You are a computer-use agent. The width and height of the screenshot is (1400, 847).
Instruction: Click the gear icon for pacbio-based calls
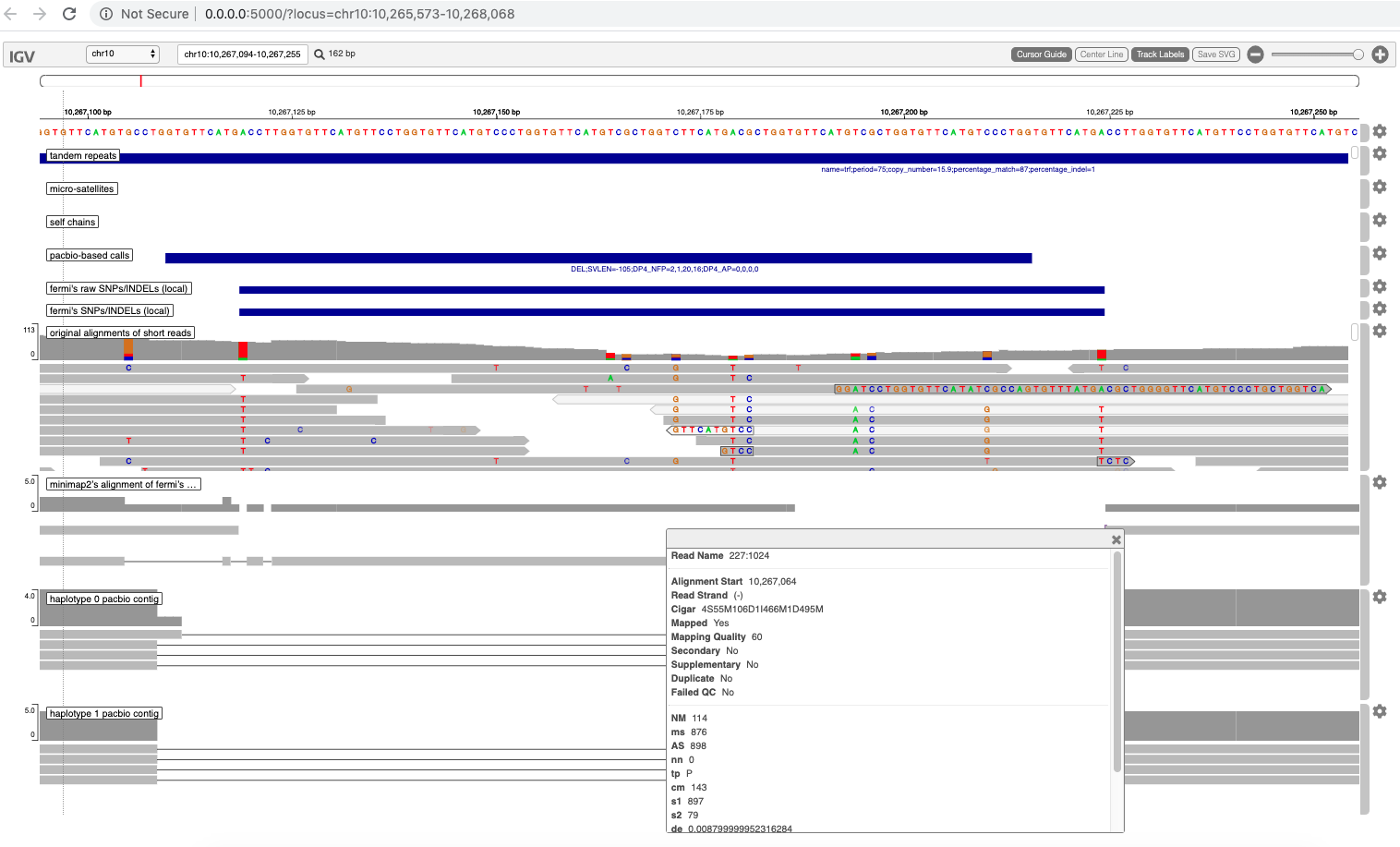pyautogui.click(x=1379, y=252)
